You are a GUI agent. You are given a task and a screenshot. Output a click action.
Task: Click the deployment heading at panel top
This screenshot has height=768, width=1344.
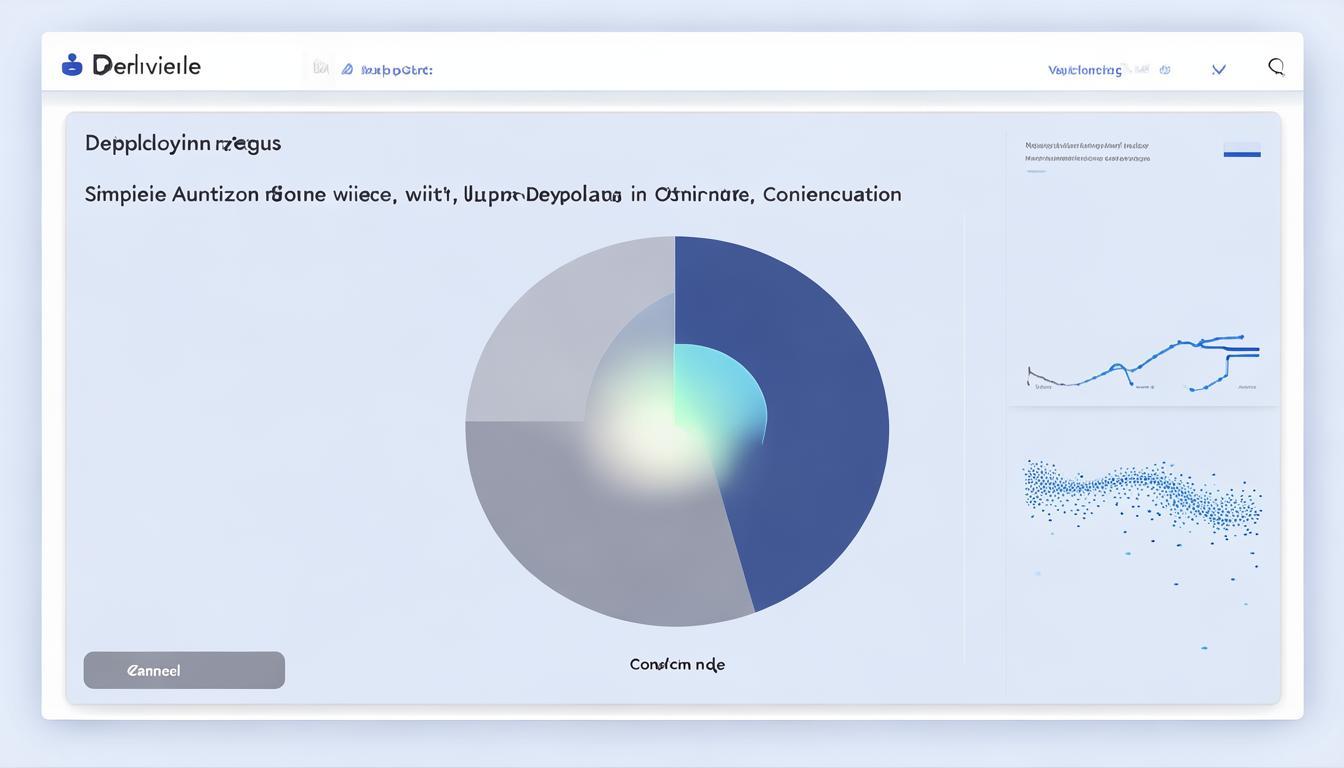[183, 143]
